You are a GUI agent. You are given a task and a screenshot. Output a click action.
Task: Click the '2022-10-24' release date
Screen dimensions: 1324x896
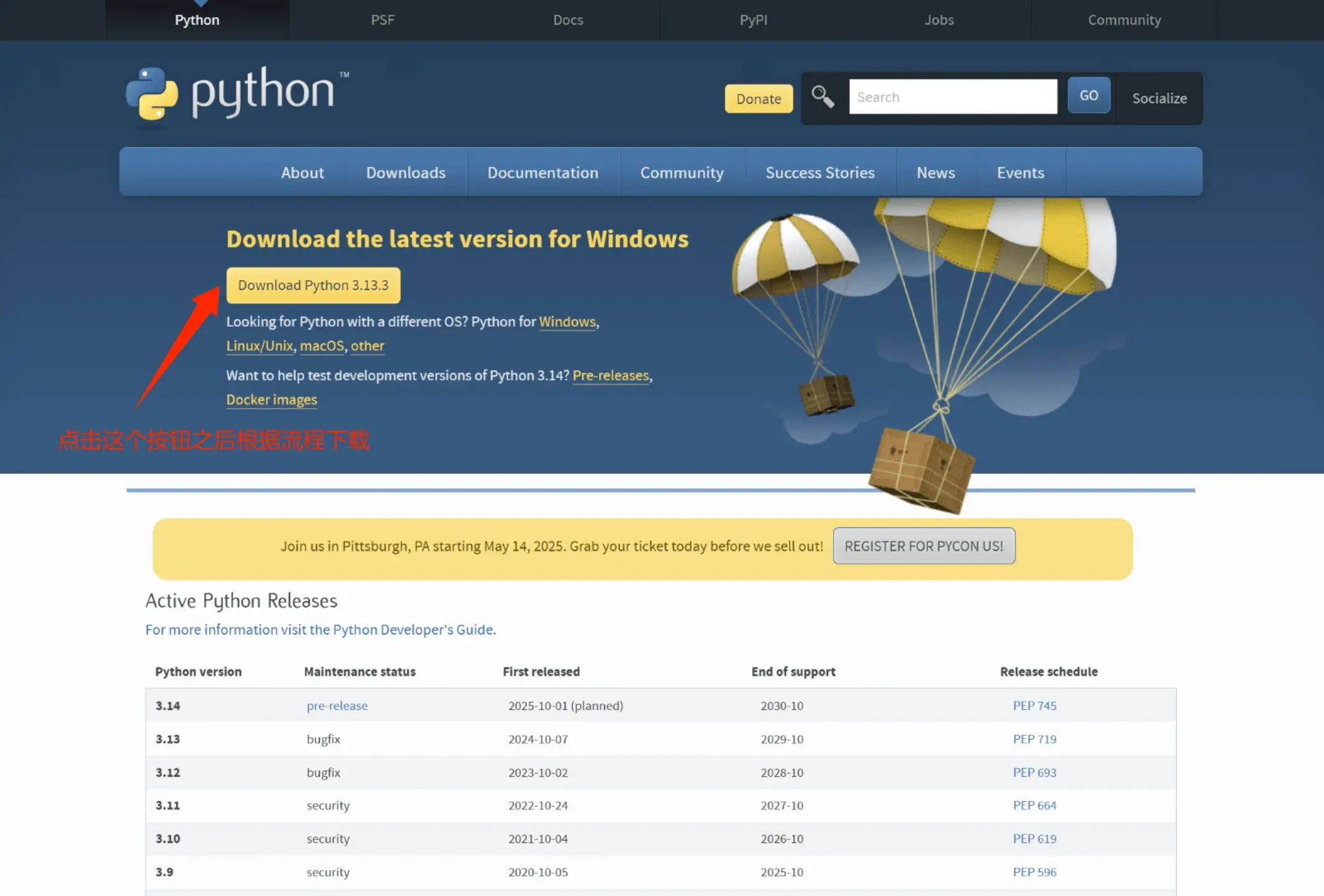coord(538,805)
